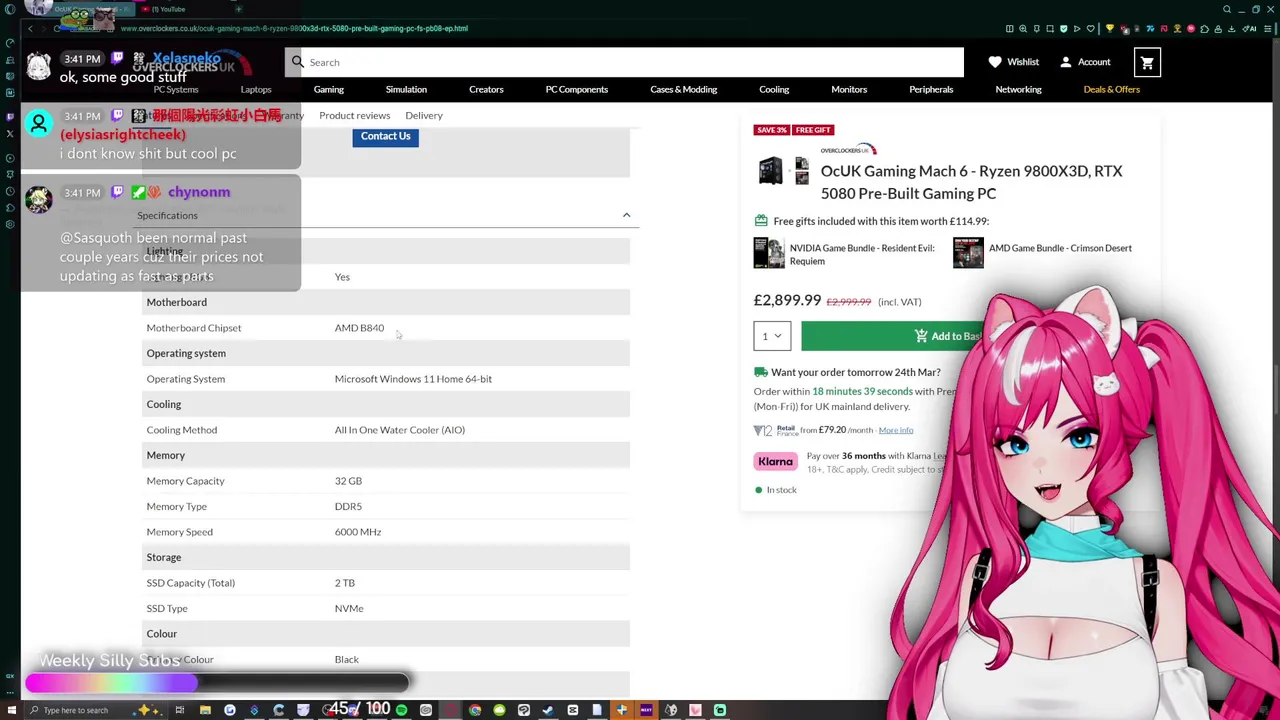Image resolution: width=1280 pixels, height=720 pixels.
Task: Open Steam from the Windows taskbar
Action: pos(547,710)
